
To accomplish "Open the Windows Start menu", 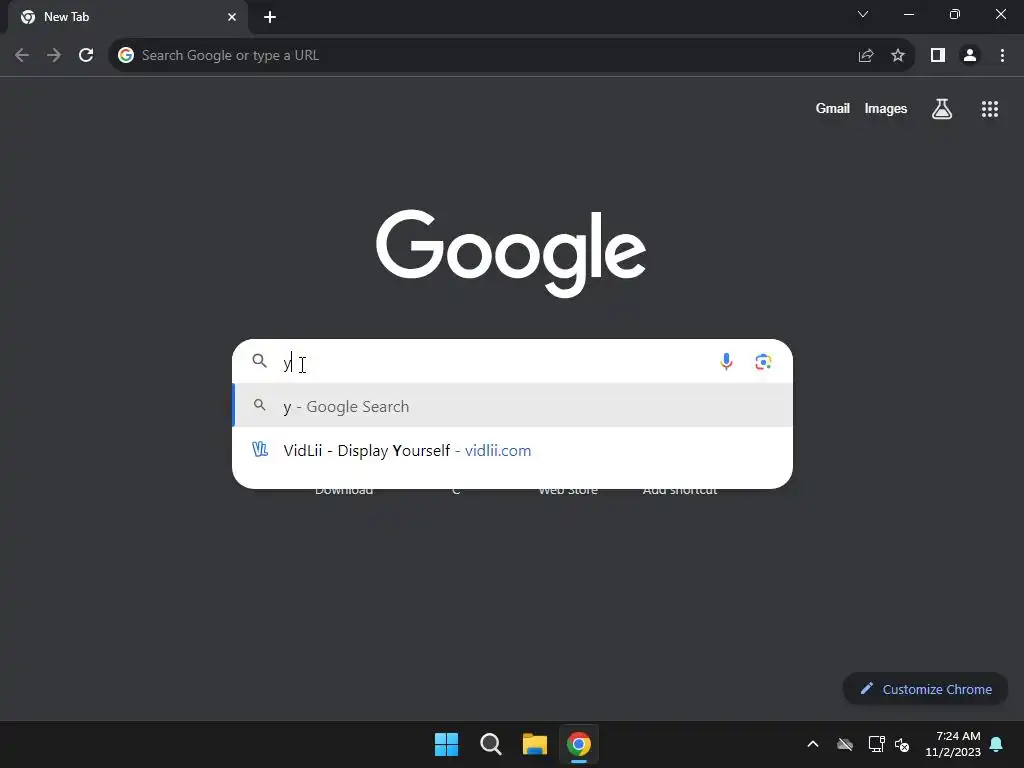I will (x=447, y=744).
